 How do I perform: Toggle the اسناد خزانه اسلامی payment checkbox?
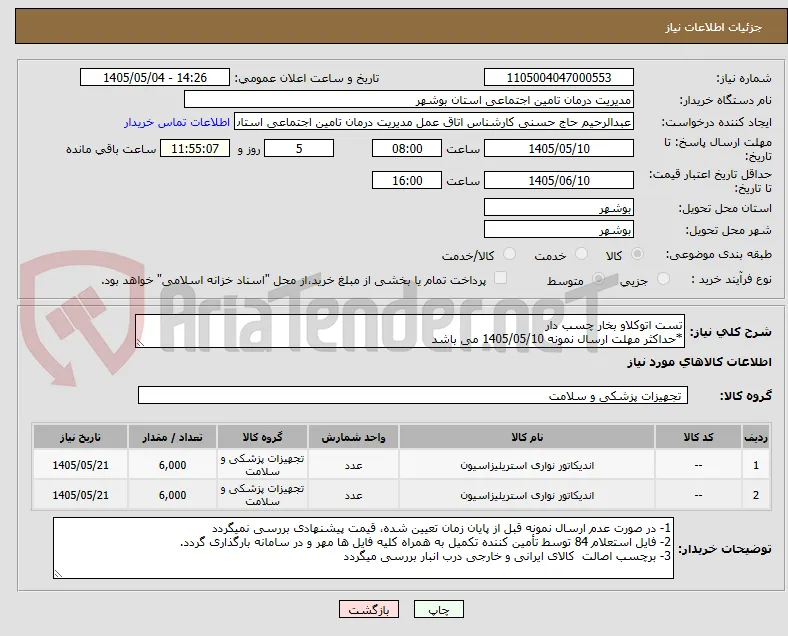[x=501, y=278]
